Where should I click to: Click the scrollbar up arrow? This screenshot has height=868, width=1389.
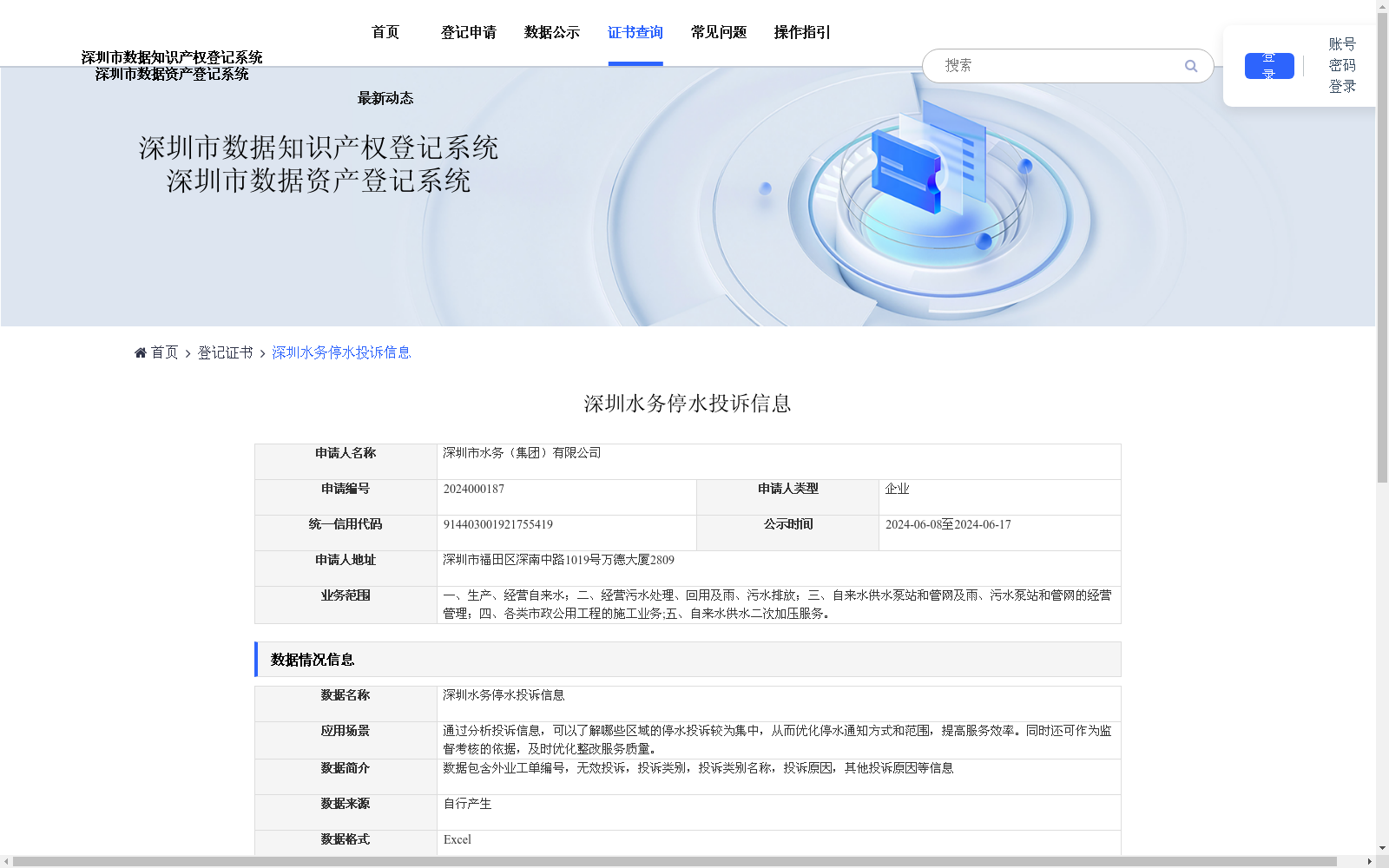point(1382,6)
